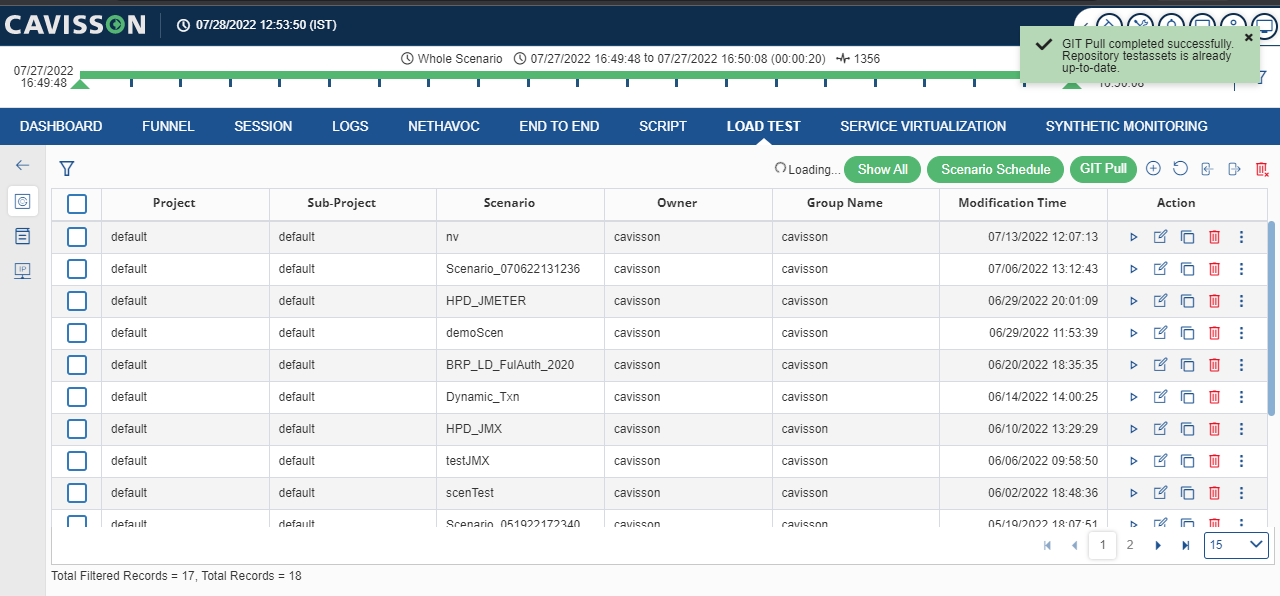Click the export scenario icon
This screenshot has height=596, width=1280.
[1234, 169]
